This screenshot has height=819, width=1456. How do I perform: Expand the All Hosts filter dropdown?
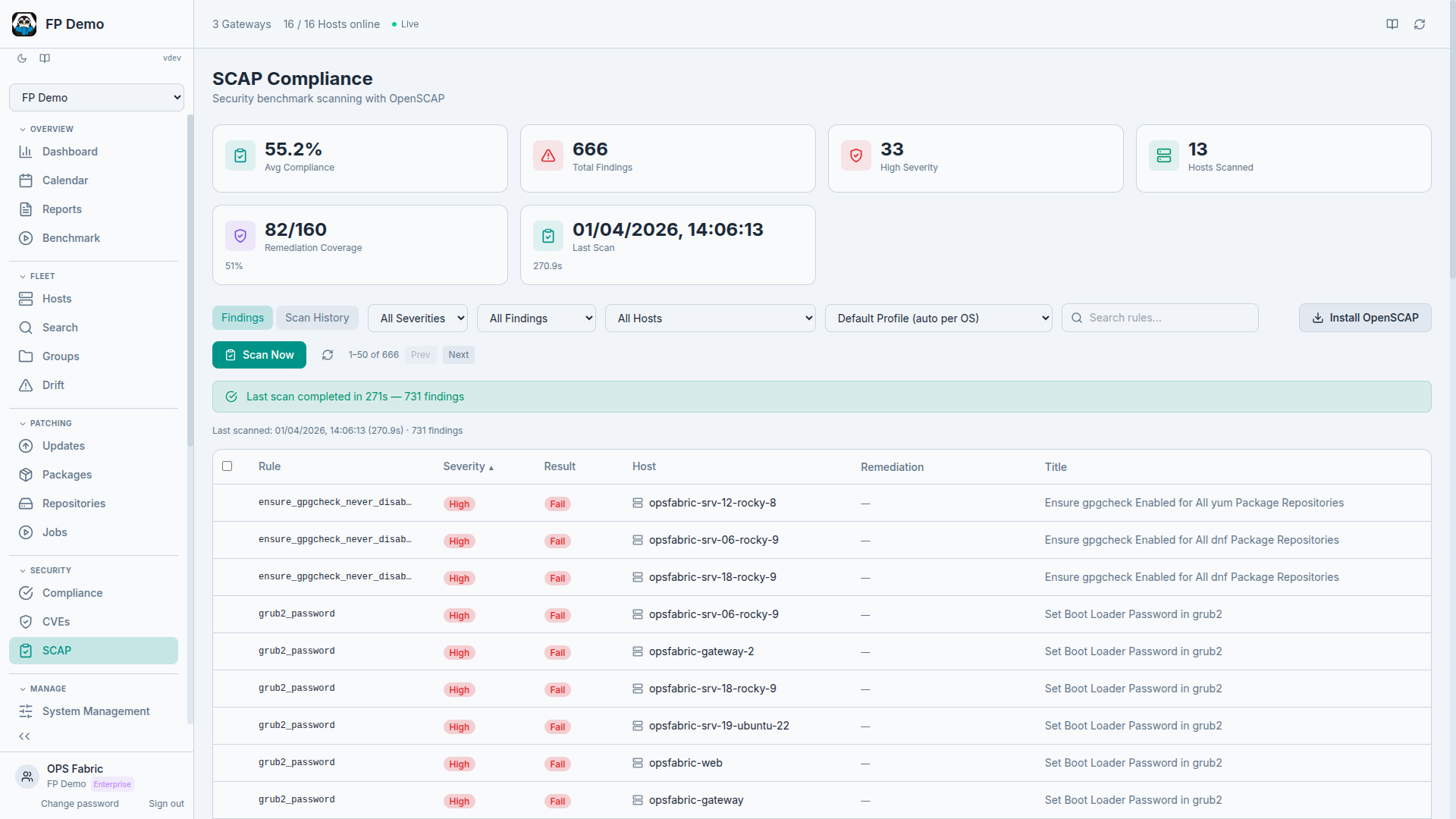click(710, 318)
